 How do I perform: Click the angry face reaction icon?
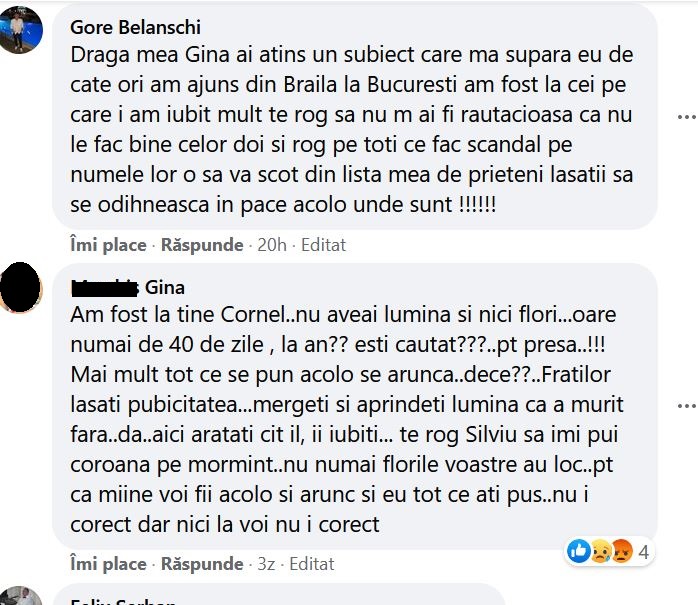click(618, 550)
